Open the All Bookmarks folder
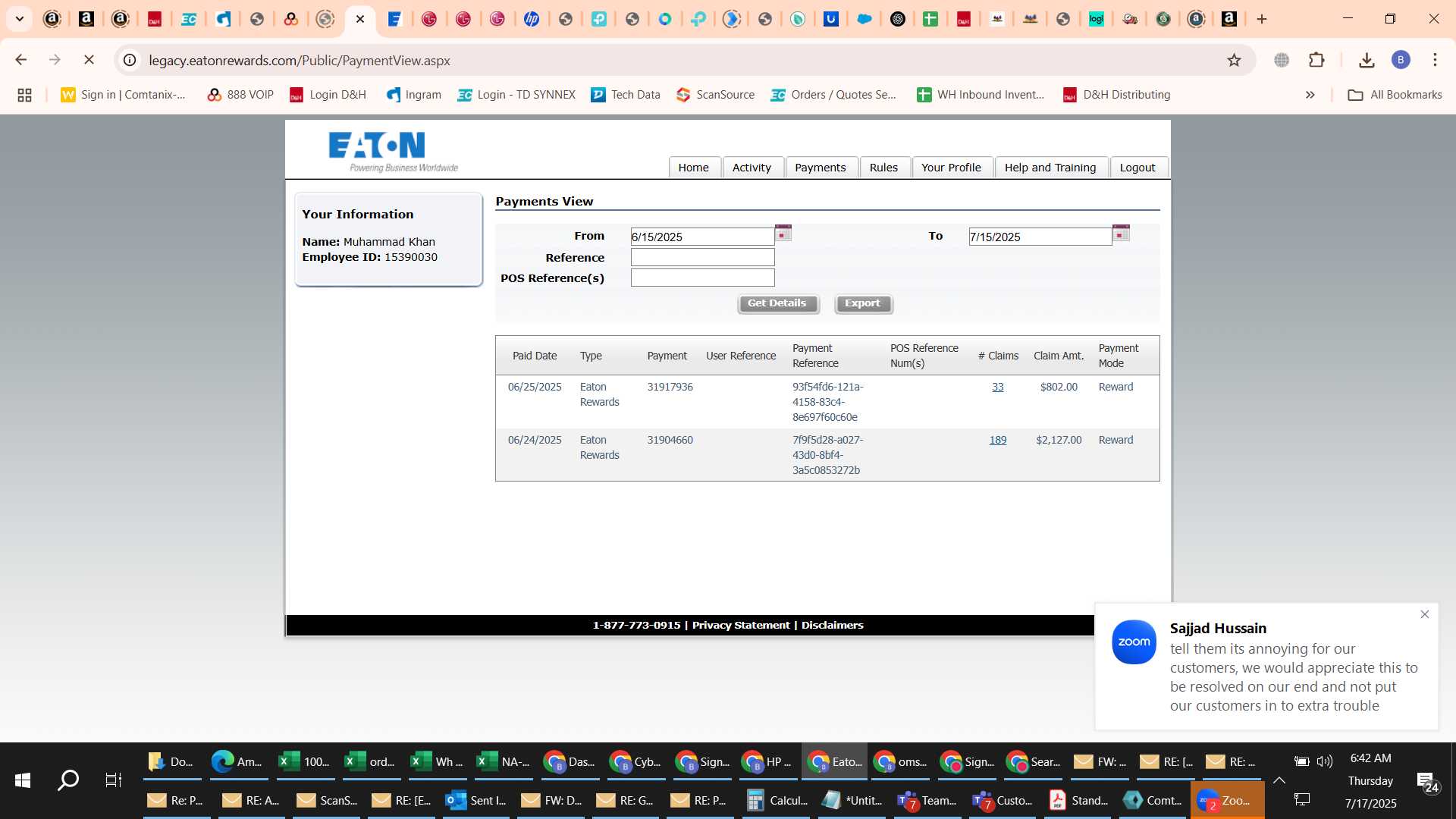 coord(1395,95)
